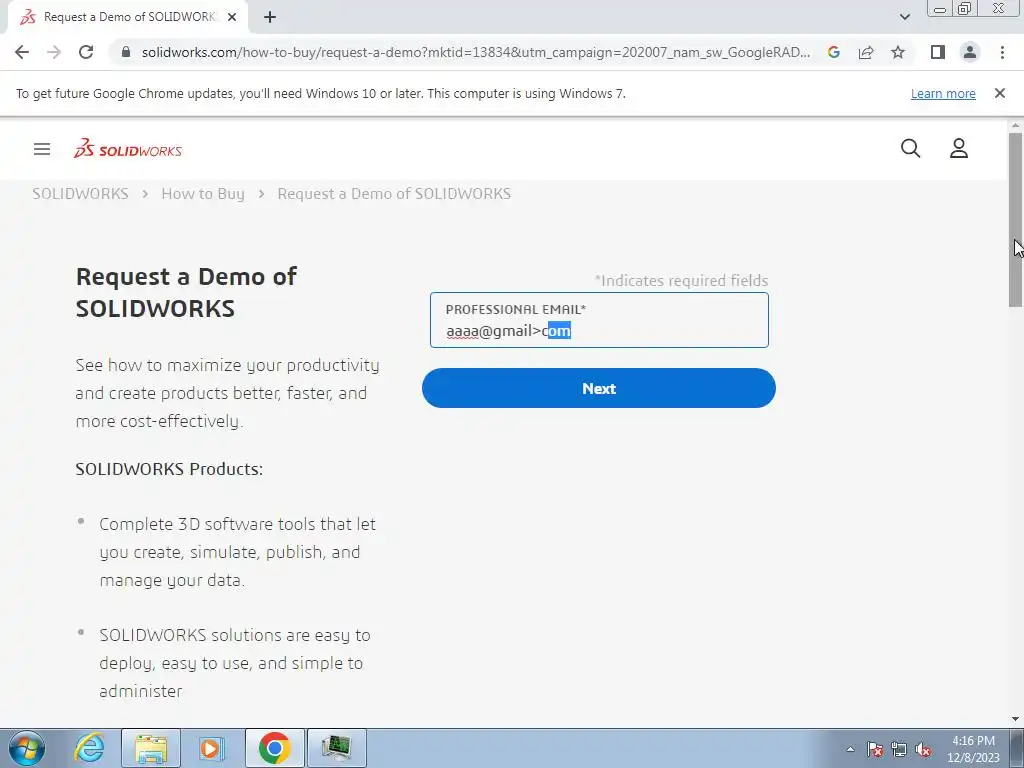Image resolution: width=1024 pixels, height=768 pixels.
Task: Open the Windows Start menu
Action: pos(26,748)
